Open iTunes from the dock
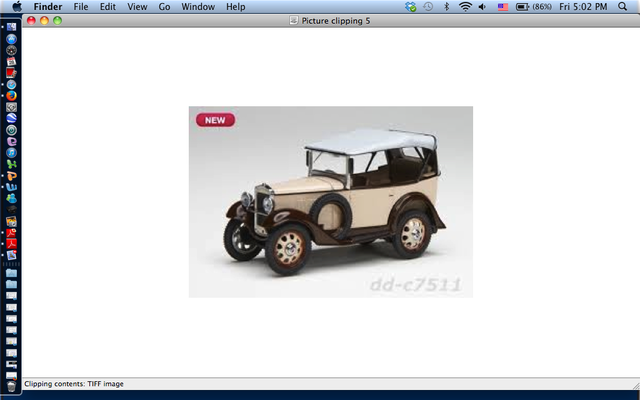This screenshot has height=400, width=640. 11,153
